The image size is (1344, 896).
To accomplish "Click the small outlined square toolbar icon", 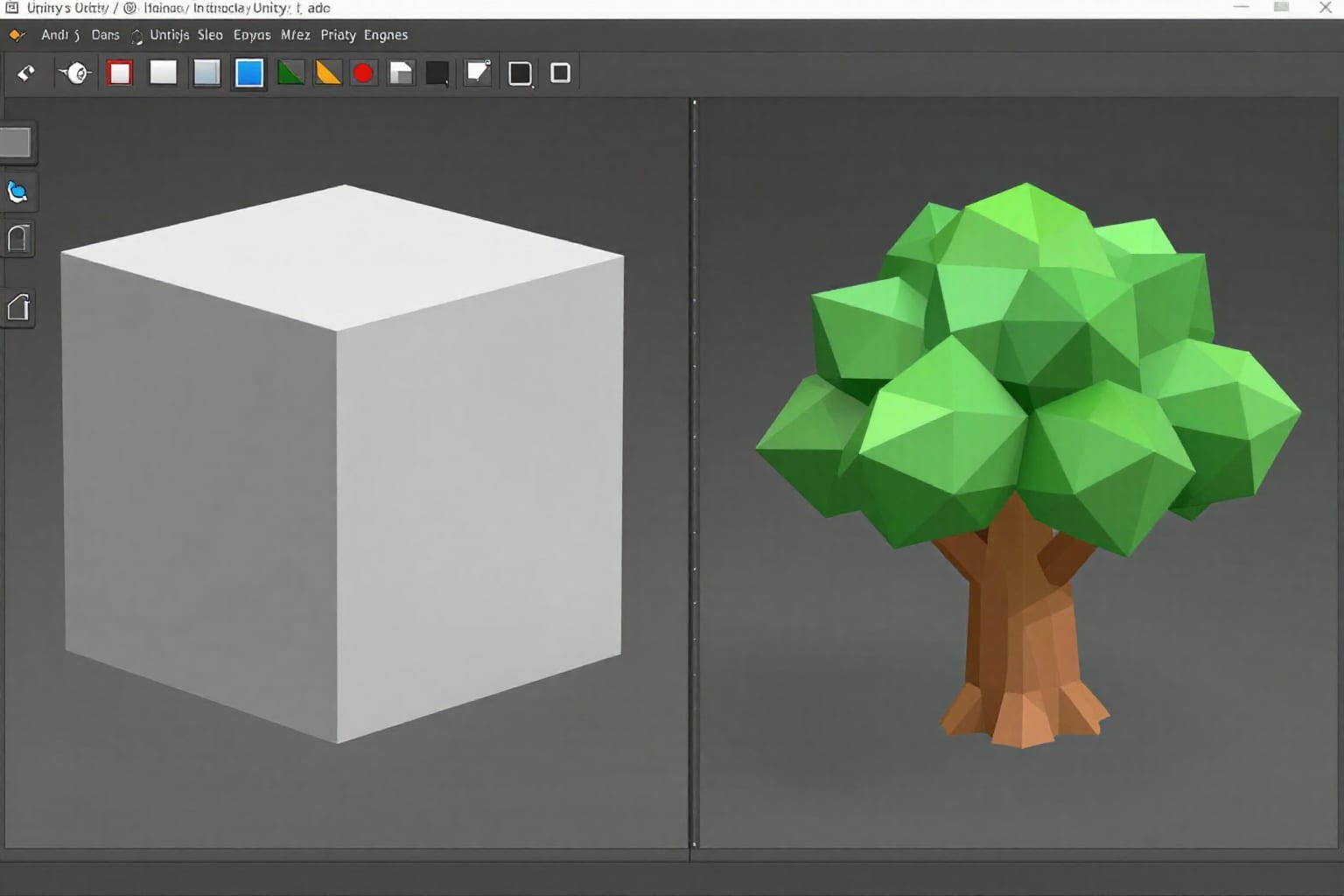I will click(x=561, y=73).
